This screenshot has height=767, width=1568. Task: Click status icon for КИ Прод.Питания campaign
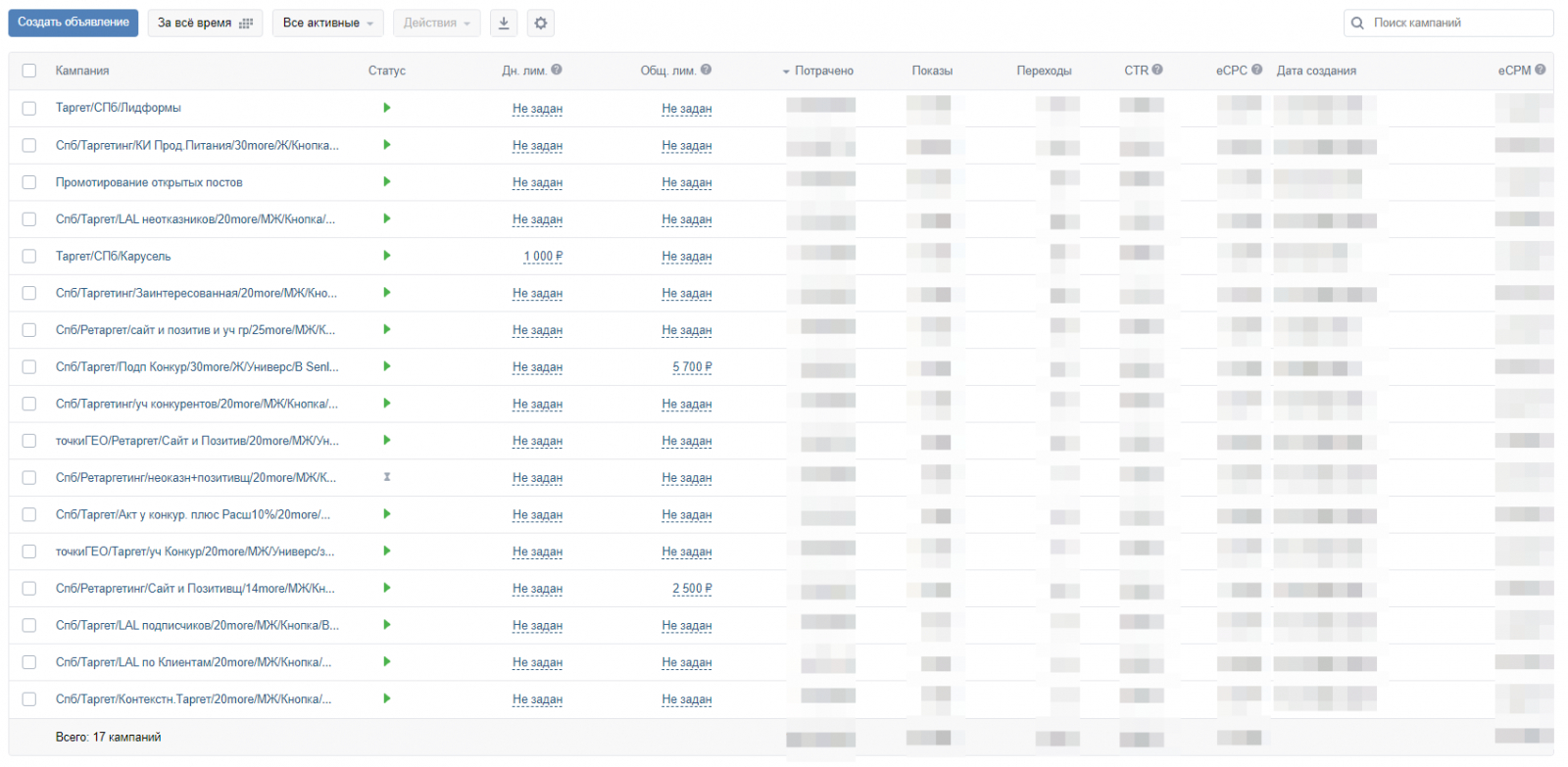tap(387, 145)
